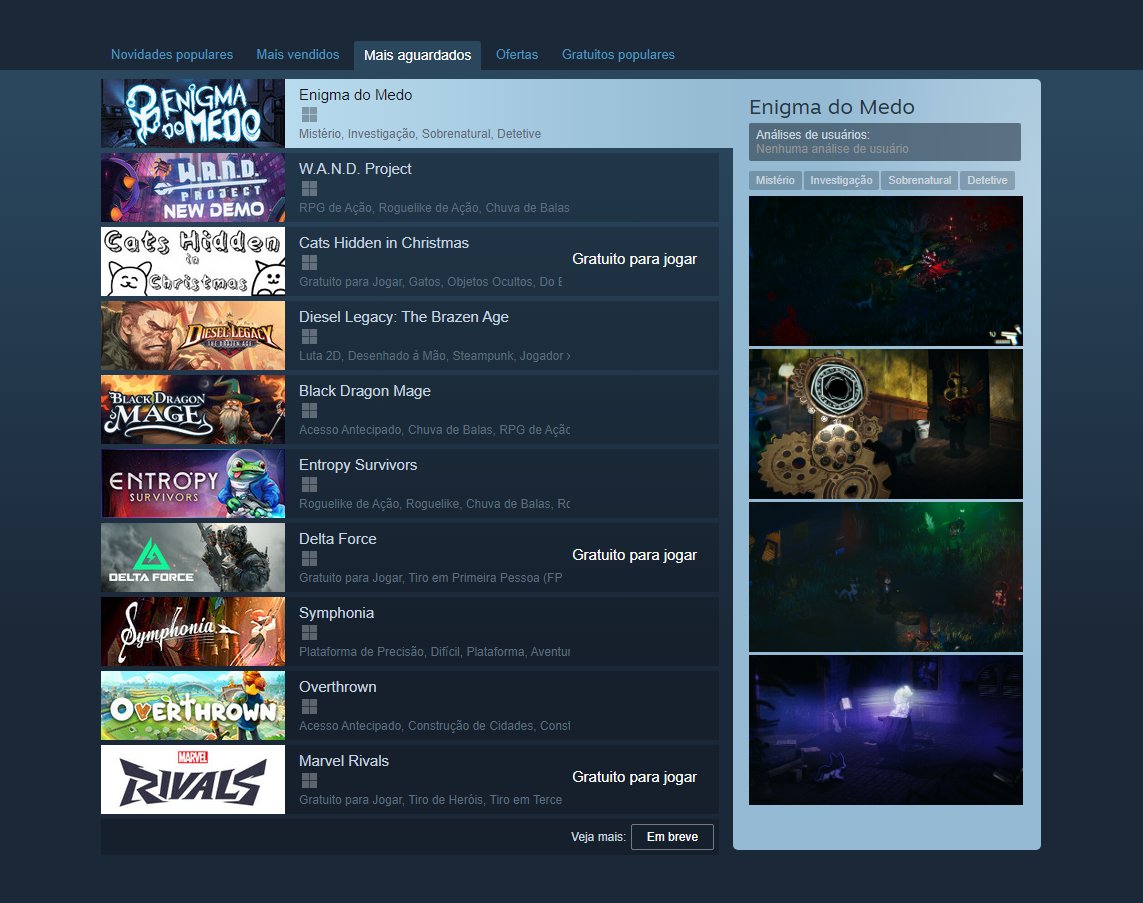The image size is (1143, 903).
Task: View gears puzzle screenshot in preview panel
Action: [x=886, y=424]
